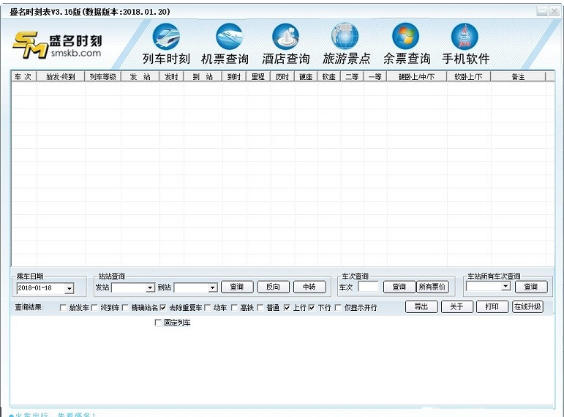564x417 pixels.
Task: Click the 备注 column header
Action: click(x=518, y=77)
